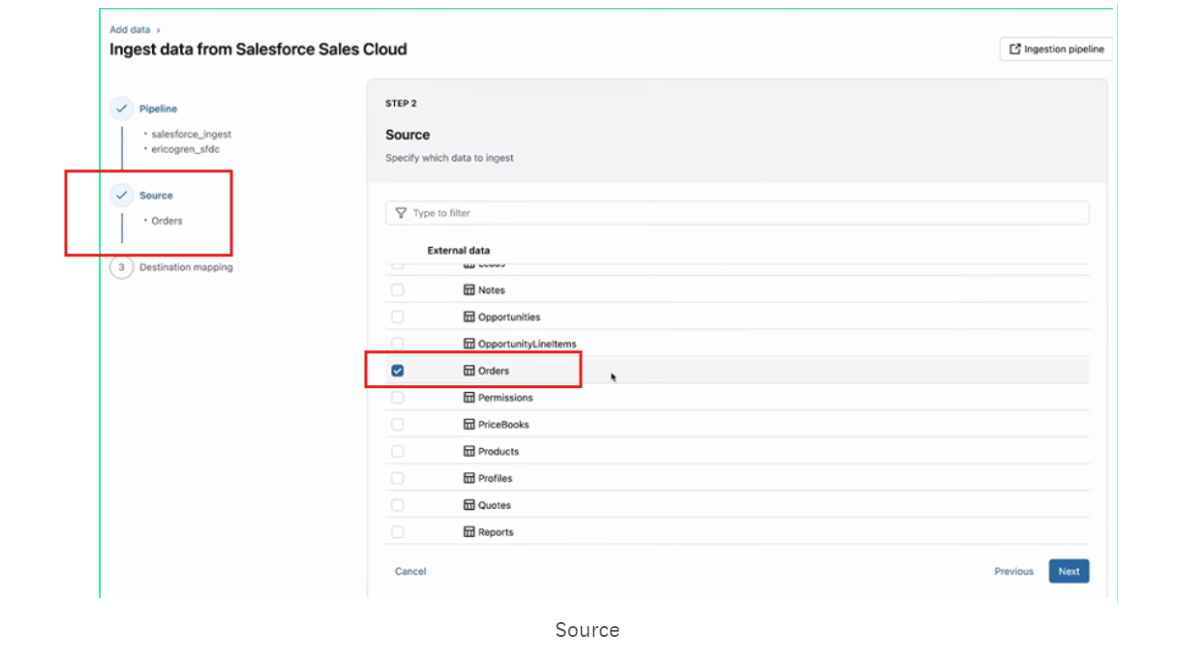Click the filter funnel icon in search field
The width and height of the screenshot is (1203, 652).
pos(399,212)
